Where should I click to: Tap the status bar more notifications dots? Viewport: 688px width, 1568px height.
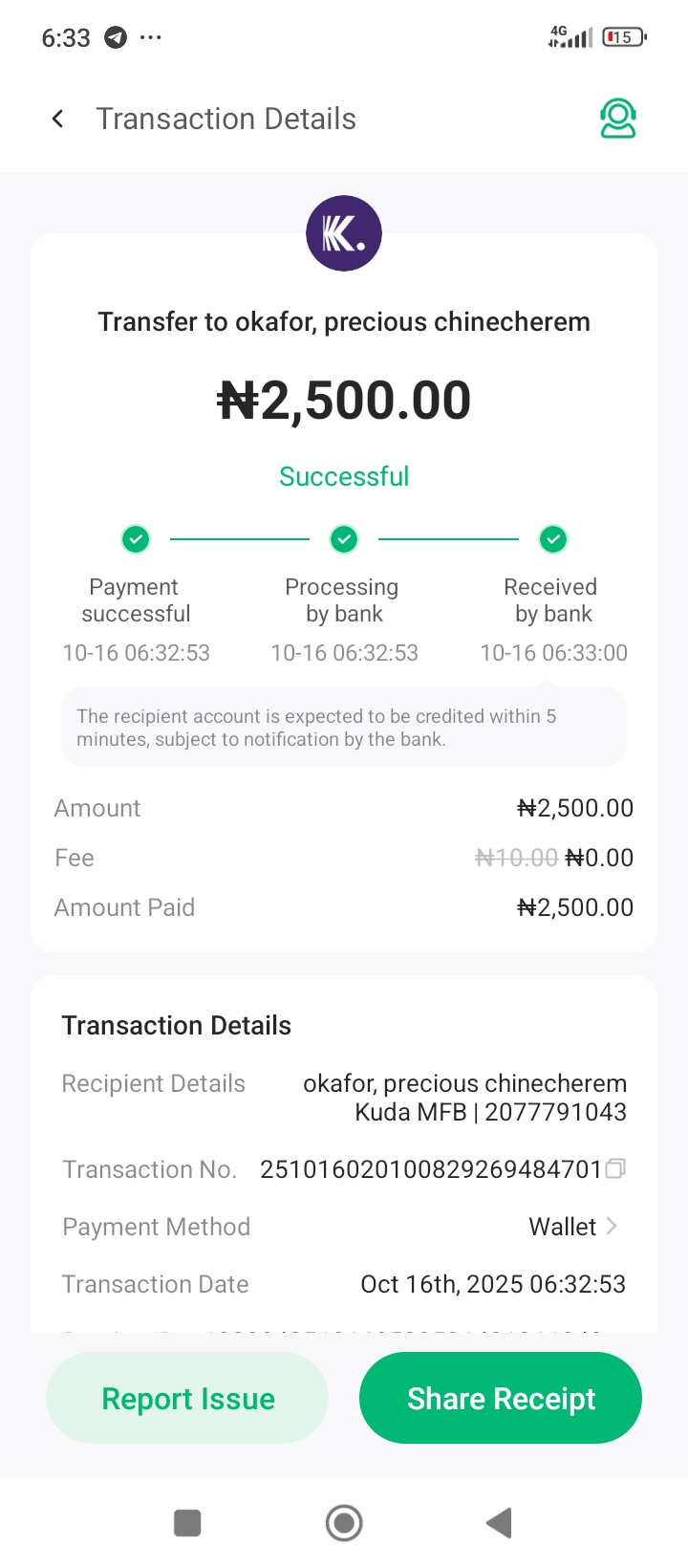[151, 38]
